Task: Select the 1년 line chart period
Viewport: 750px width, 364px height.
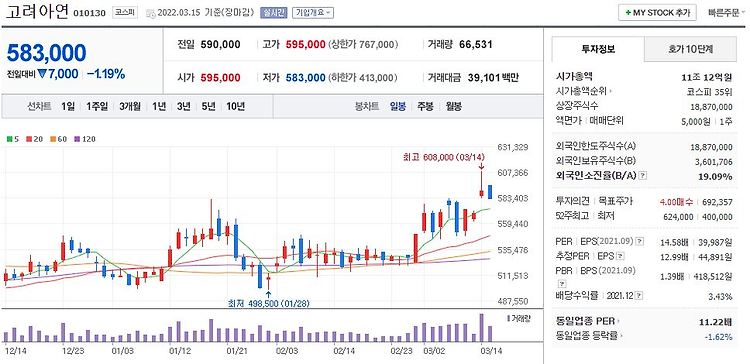Action: (159, 107)
